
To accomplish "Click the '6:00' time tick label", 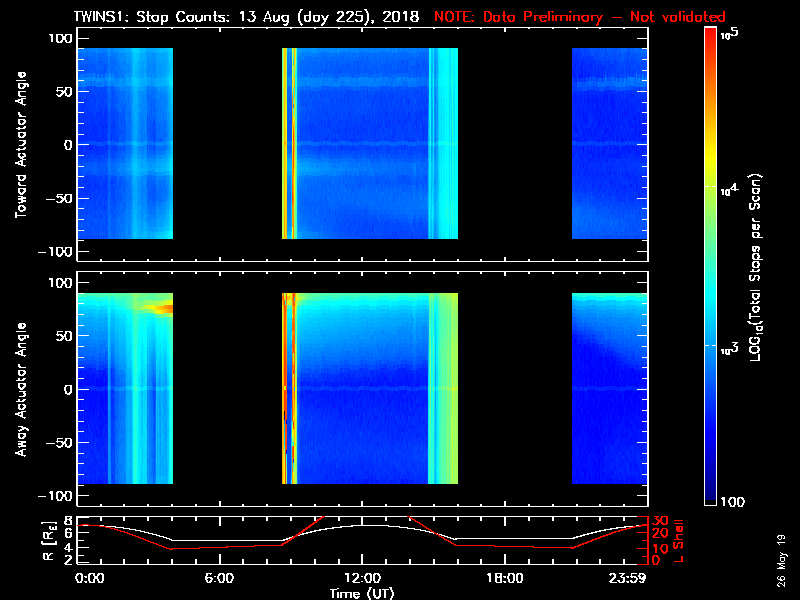I will point(219,578).
